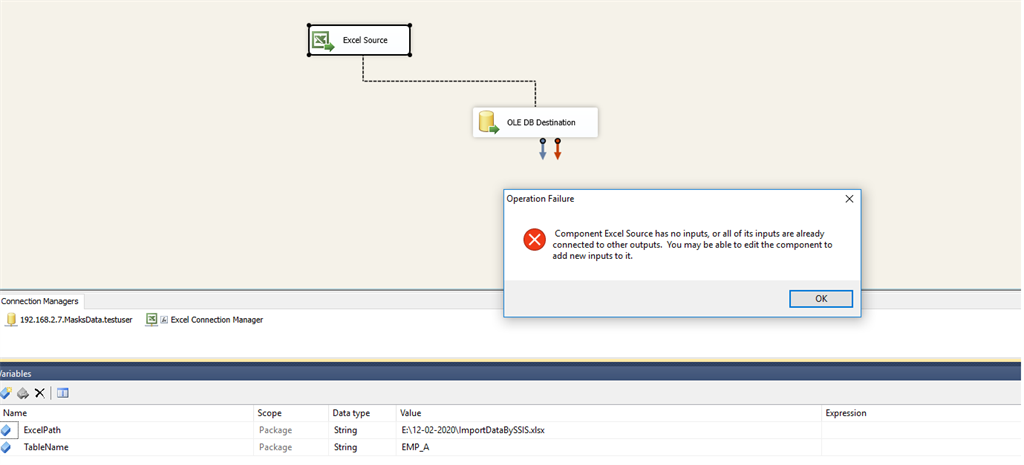The height and width of the screenshot is (465, 1024).
Task: Select the 192.168.2.7.MasksData.testuser connection manager
Action: click(x=69, y=320)
